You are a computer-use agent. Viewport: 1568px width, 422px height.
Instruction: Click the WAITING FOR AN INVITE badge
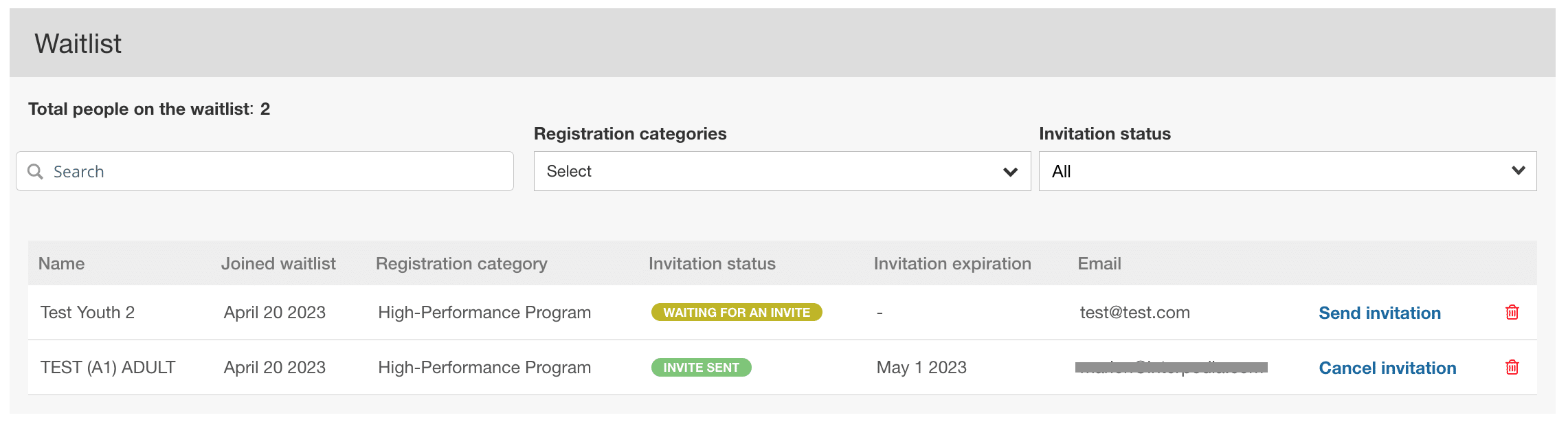[x=737, y=312]
